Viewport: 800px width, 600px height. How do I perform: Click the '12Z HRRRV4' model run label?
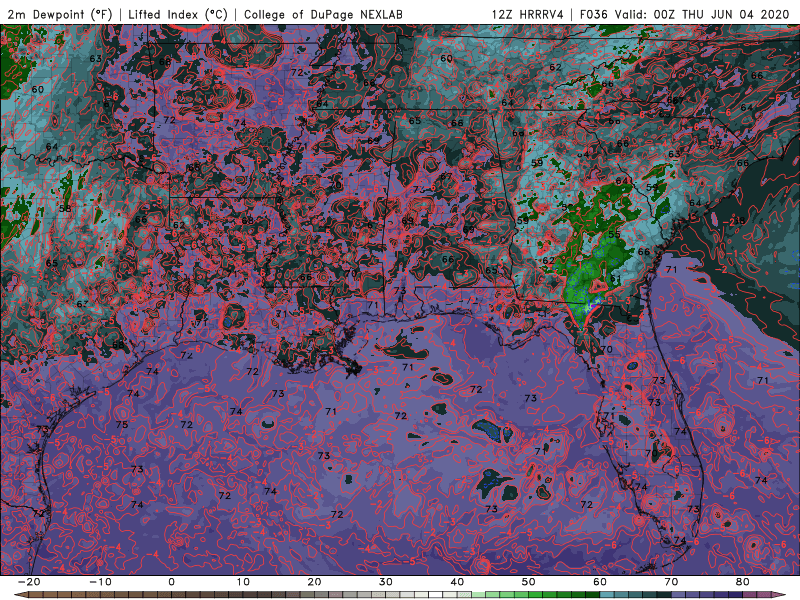pyautogui.click(x=528, y=14)
